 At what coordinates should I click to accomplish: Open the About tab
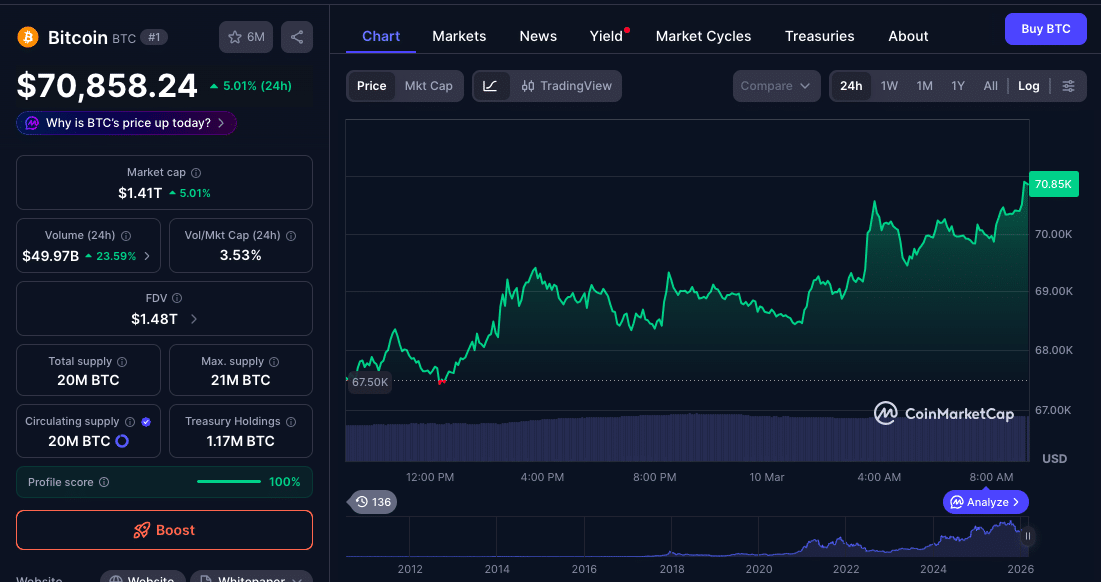tap(908, 36)
